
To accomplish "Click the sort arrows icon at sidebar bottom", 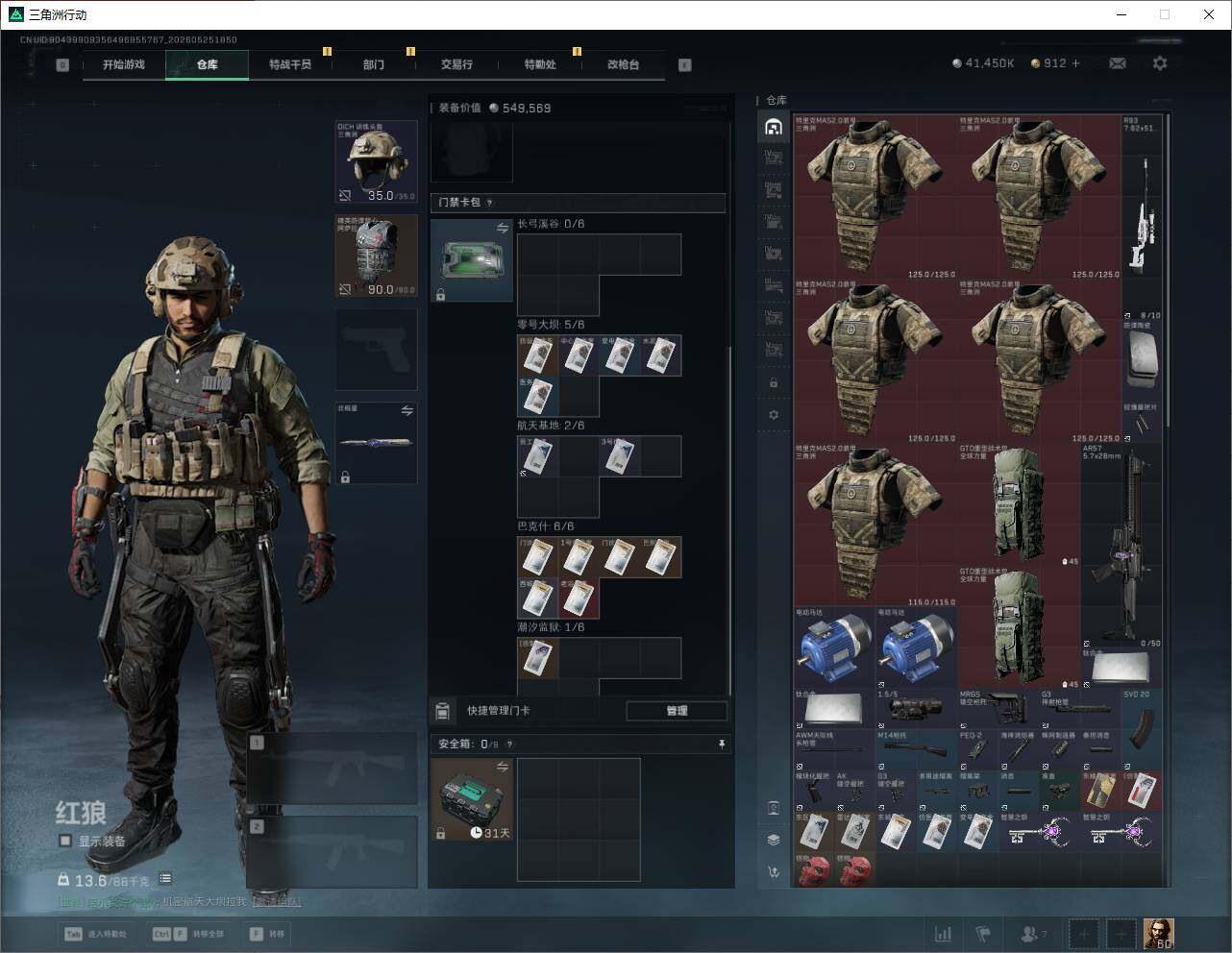I will tap(774, 871).
